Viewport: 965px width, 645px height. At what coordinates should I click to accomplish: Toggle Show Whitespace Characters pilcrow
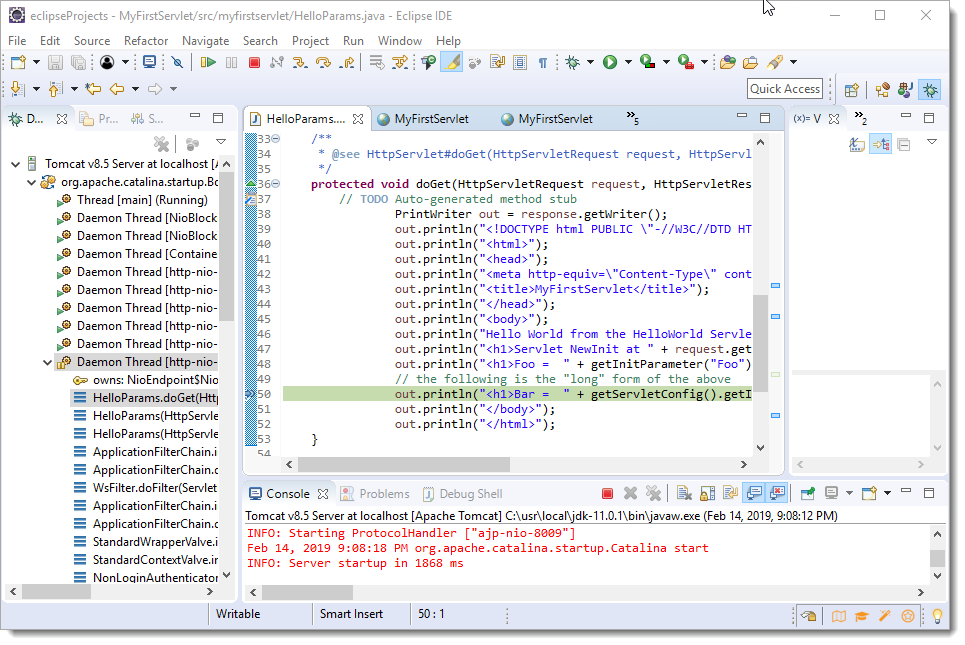coord(542,62)
